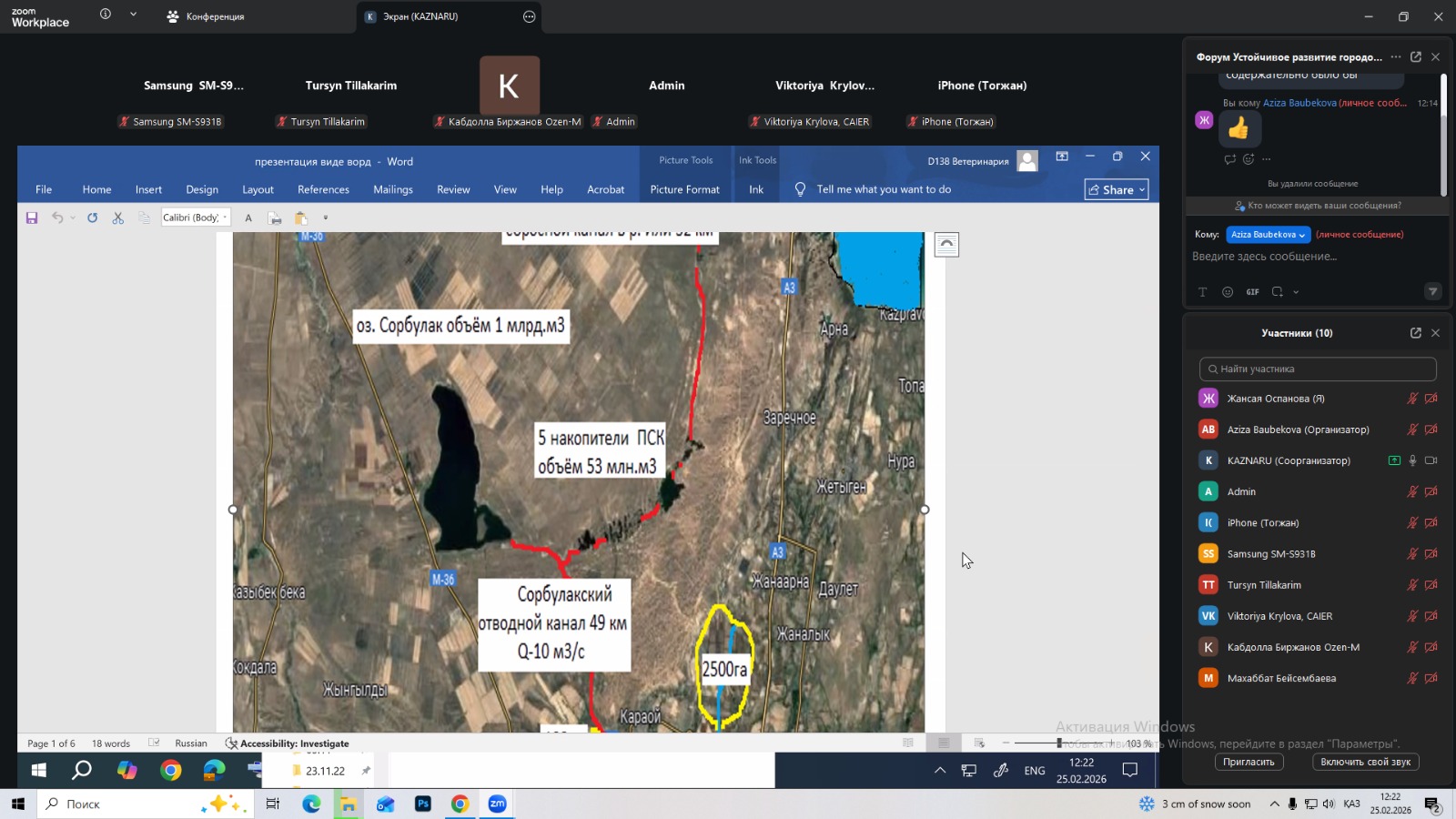Add reaction to thumbs-up message
The image size is (1456, 819).
(1249, 159)
